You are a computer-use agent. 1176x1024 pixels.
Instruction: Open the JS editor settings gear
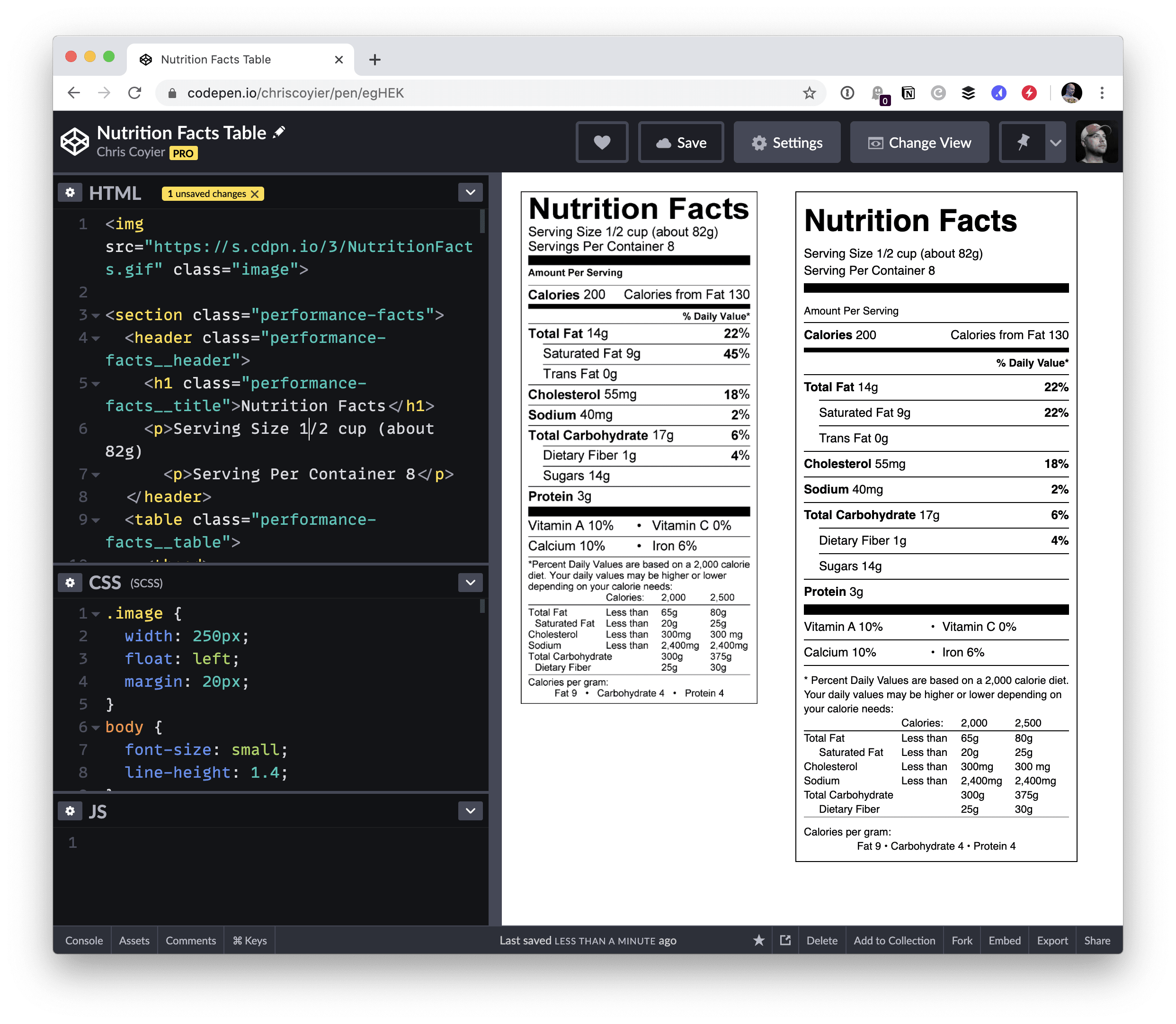click(70, 811)
